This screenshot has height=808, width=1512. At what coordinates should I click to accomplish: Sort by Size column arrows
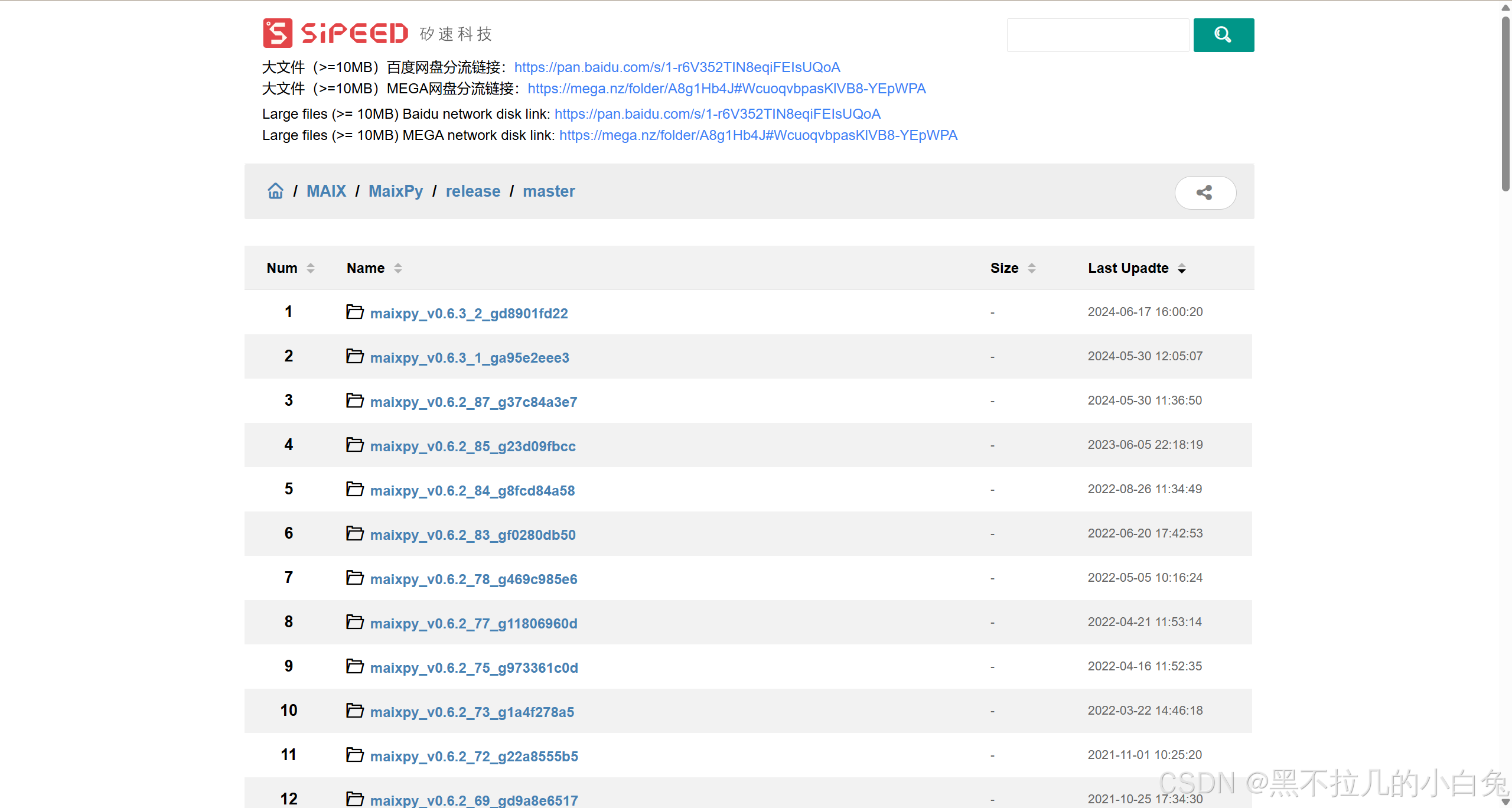1032,268
